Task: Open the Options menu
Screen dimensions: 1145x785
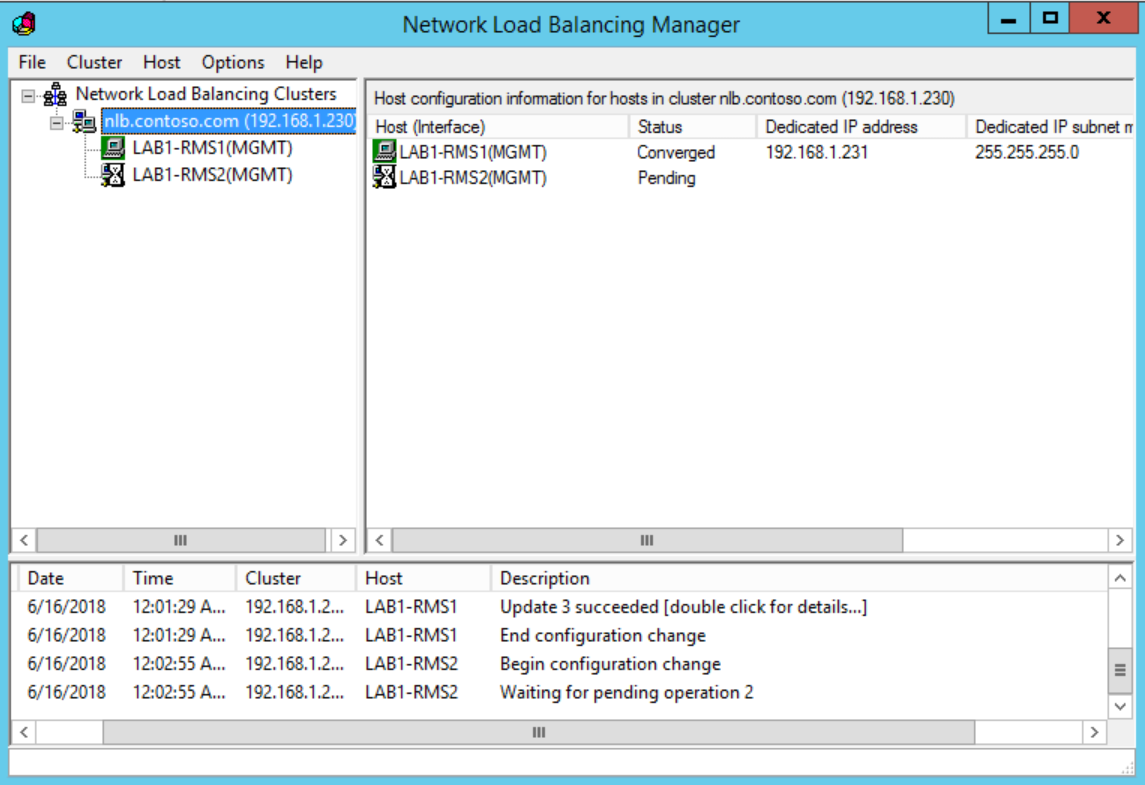Action: pyautogui.click(x=232, y=62)
